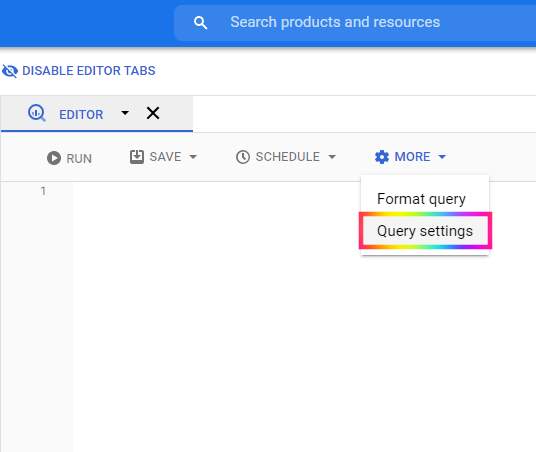Click the Schedule clock icon
The image size is (536, 452).
[x=243, y=157]
